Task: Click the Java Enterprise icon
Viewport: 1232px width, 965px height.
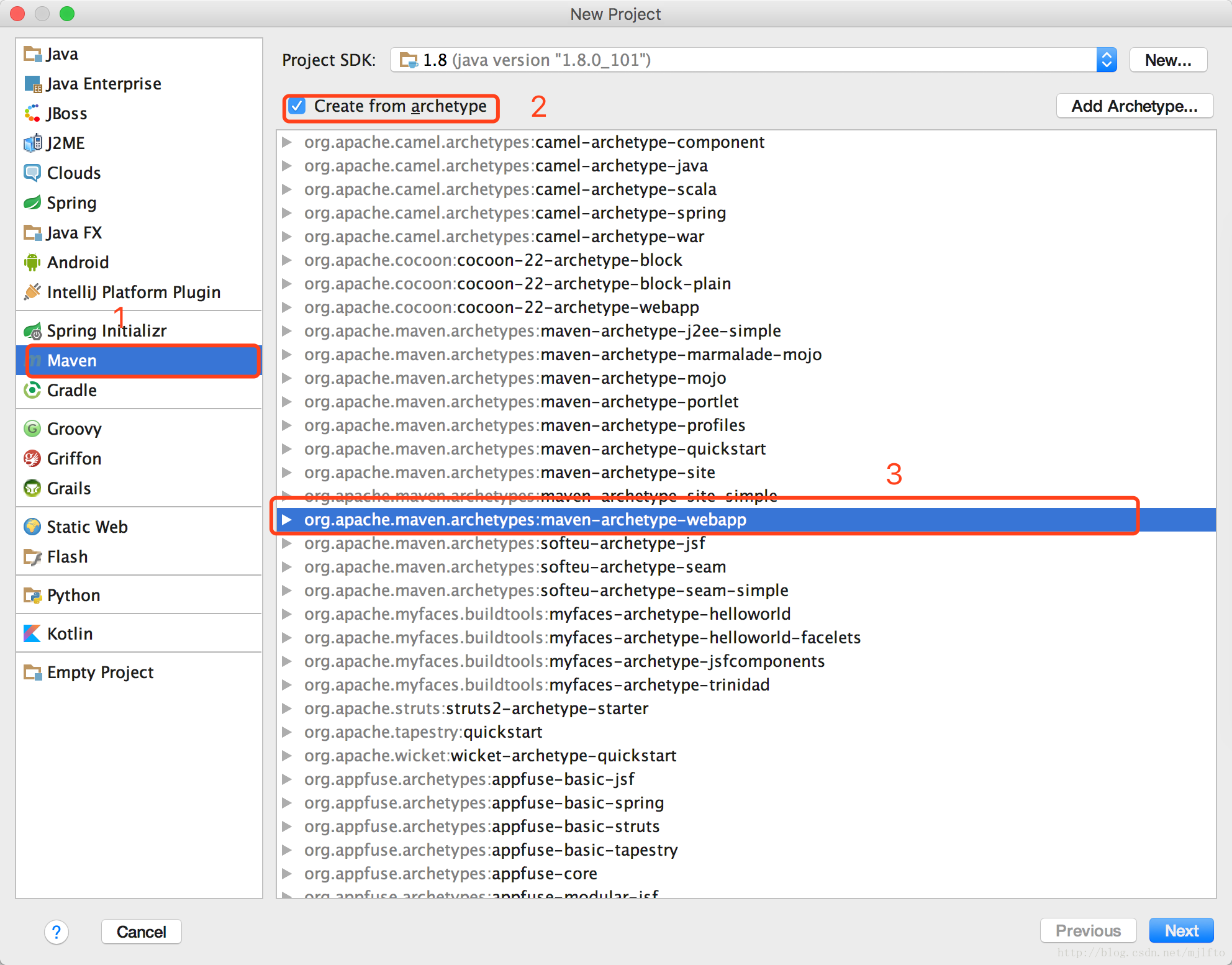Action: coord(32,84)
